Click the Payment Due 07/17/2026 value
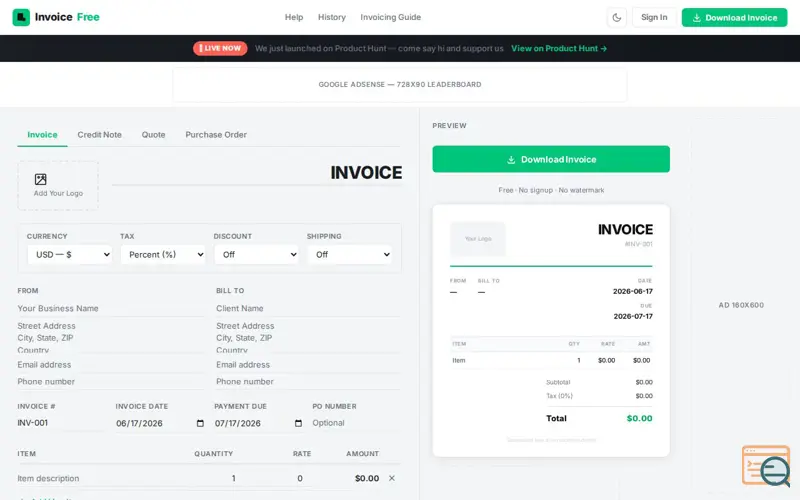This screenshot has width=800, height=500. pyautogui.click(x=238, y=423)
